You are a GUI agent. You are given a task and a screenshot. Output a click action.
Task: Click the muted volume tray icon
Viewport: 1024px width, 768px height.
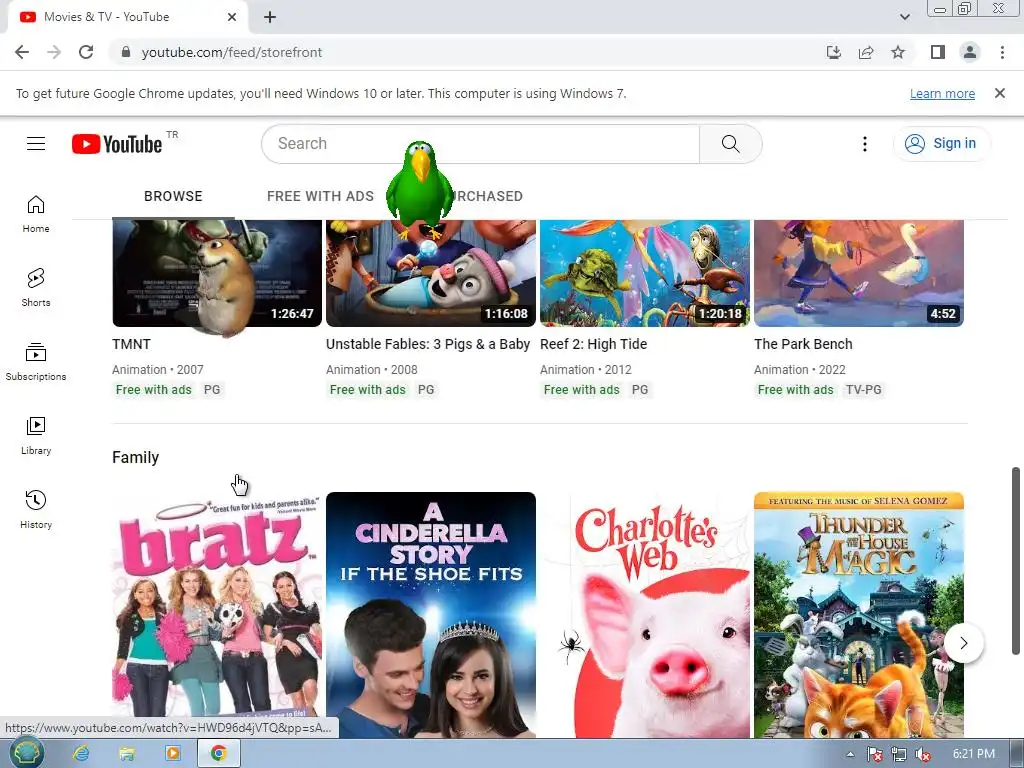[923, 754]
